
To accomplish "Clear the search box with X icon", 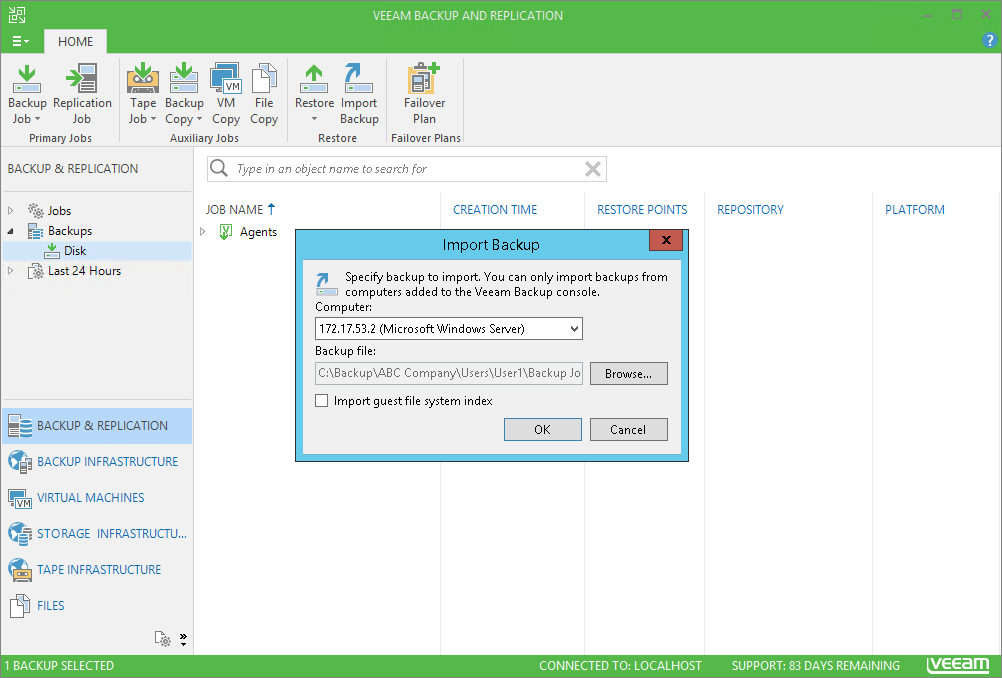I will point(593,169).
